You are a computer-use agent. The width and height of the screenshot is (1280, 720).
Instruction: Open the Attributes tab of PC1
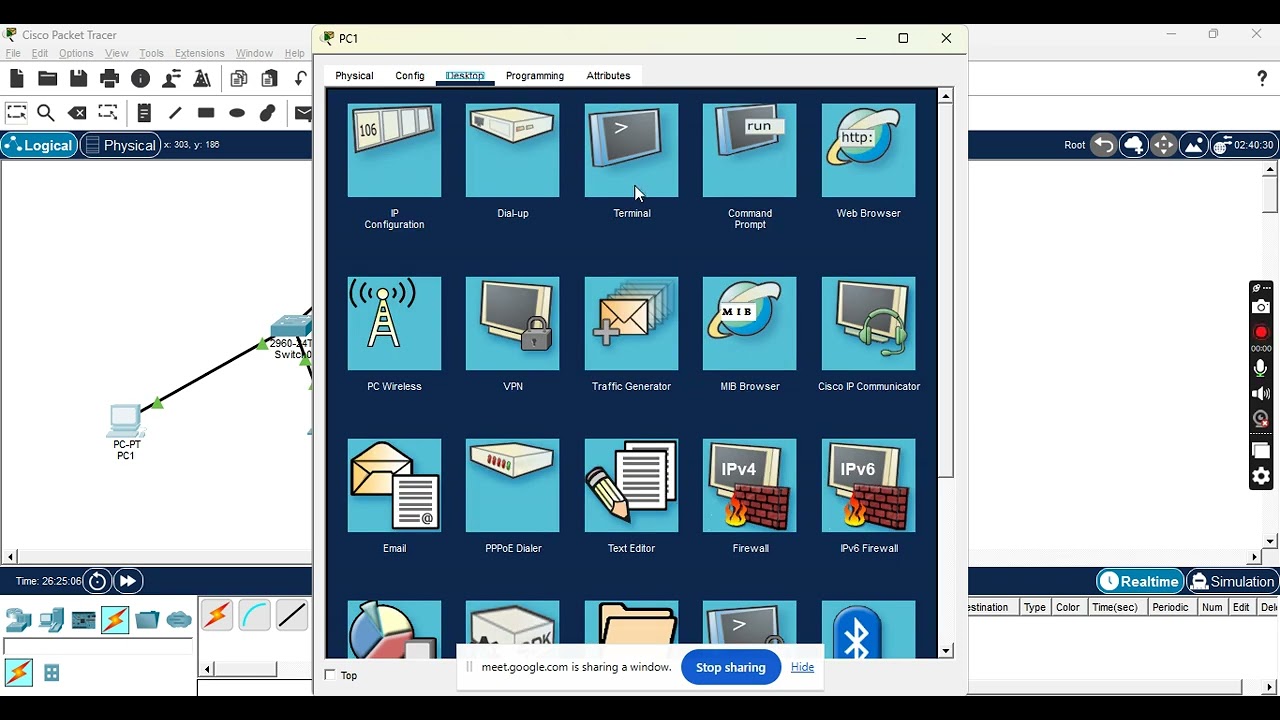pyautogui.click(x=608, y=76)
